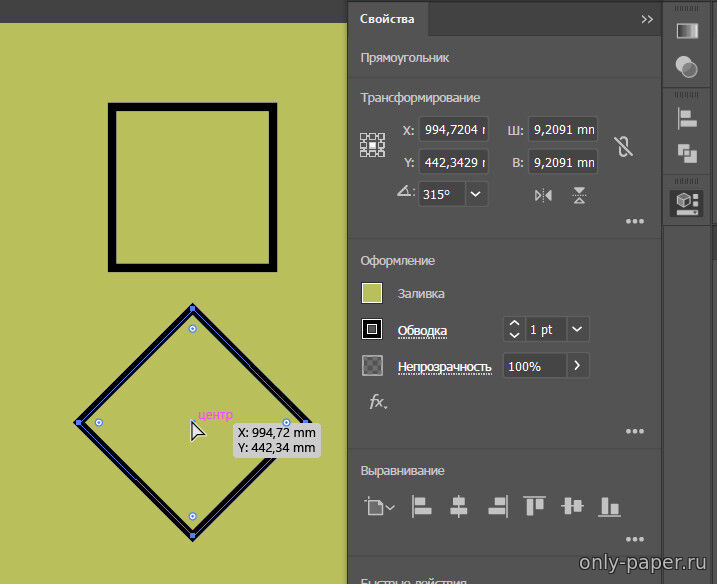
Task: Align objects to horizontal center
Action: coord(459,507)
